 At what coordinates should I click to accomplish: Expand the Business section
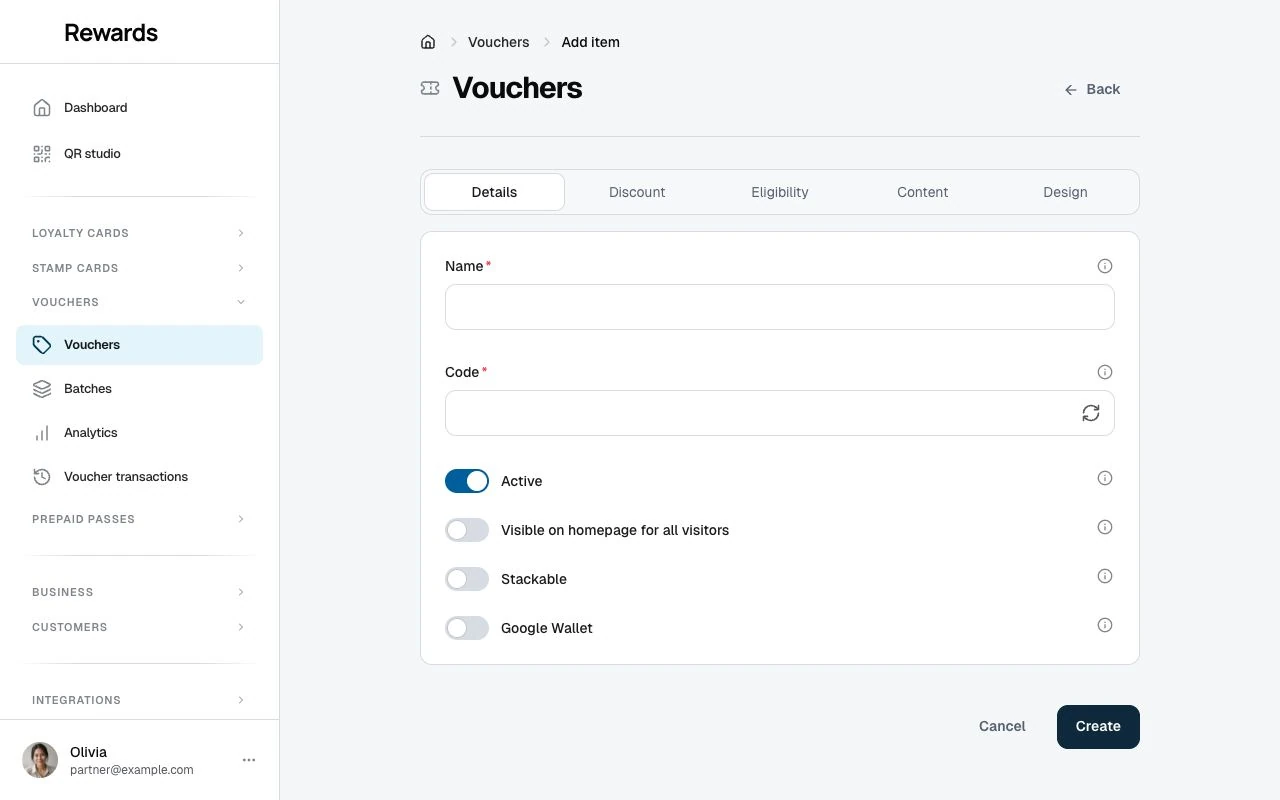click(139, 592)
